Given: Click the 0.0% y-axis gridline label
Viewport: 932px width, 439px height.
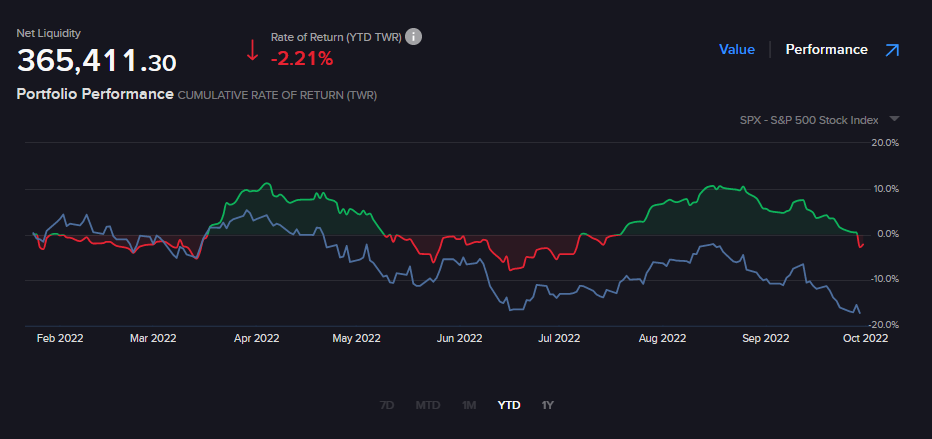Looking at the screenshot, I should pos(885,234).
